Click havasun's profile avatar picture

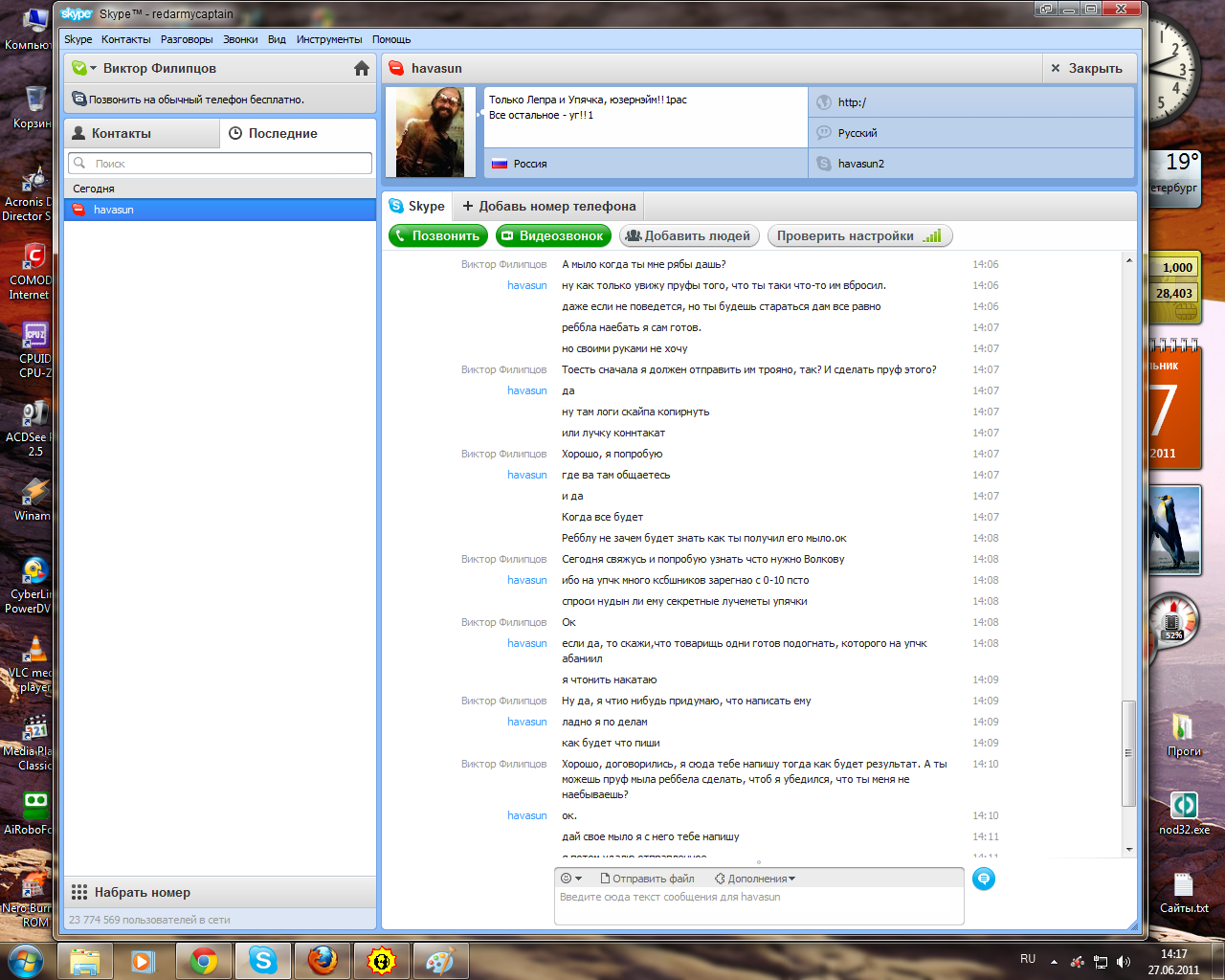[x=430, y=132]
